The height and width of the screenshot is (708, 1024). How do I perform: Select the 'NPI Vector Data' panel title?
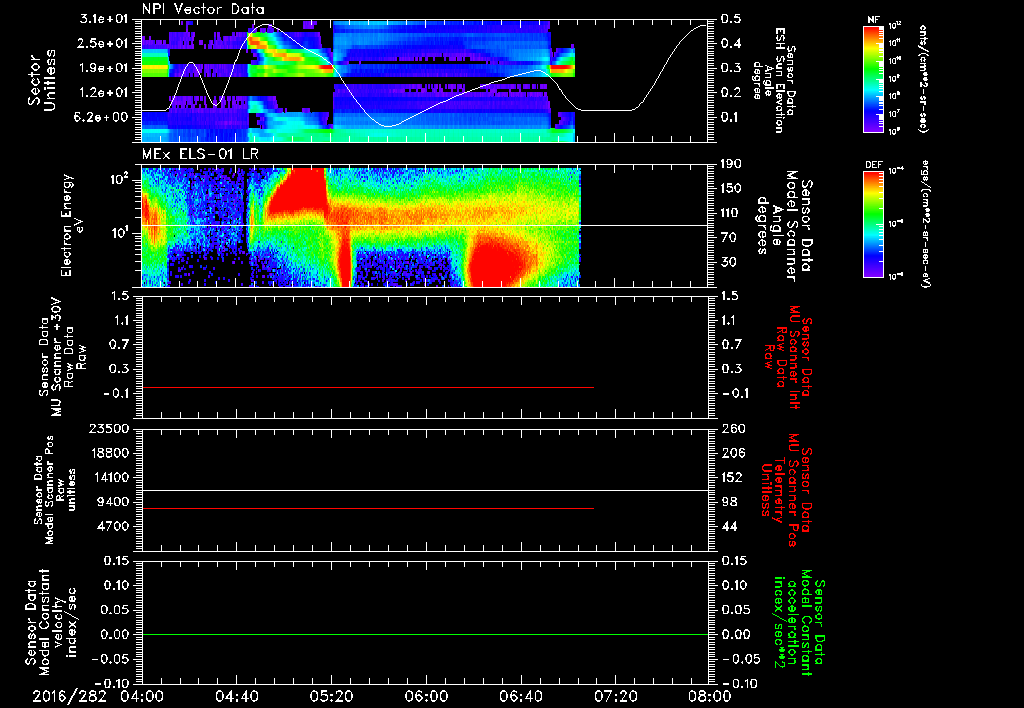[x=203, y=9]
